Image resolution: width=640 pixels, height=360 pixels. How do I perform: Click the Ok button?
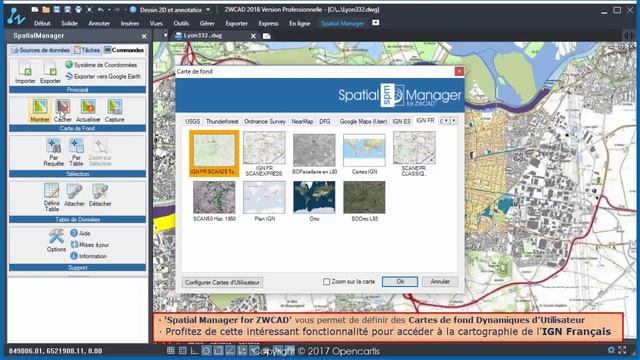pyautogui.click(x=400, y=282)
